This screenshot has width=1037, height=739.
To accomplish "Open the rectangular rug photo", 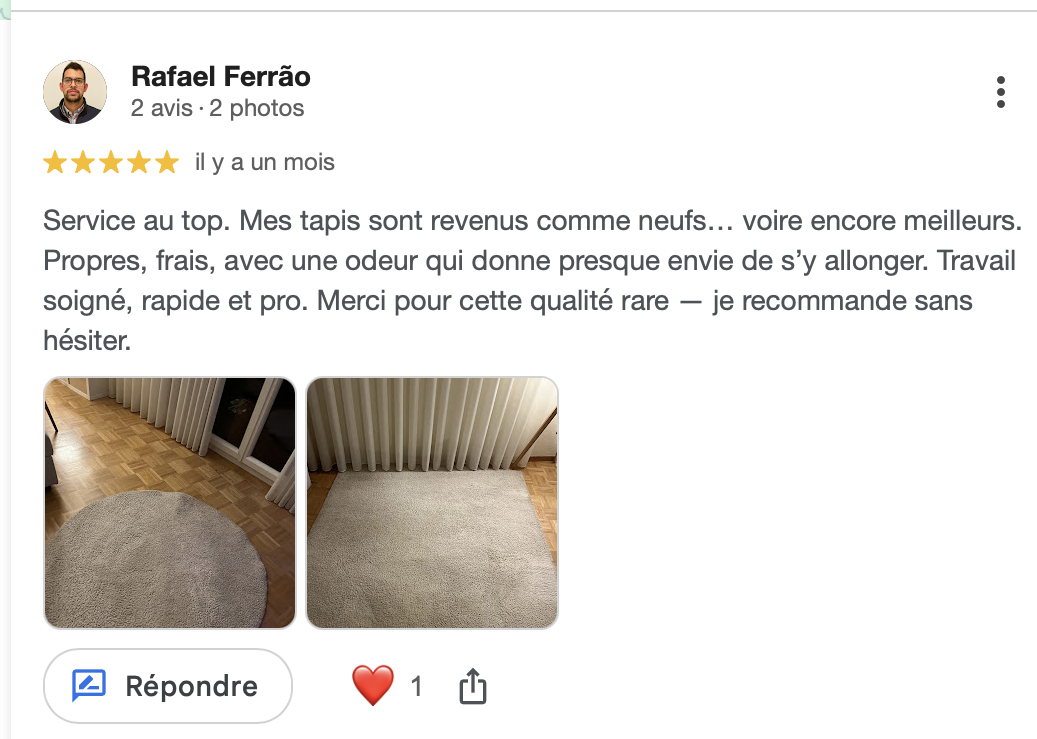I will click(x=432, y=503).
